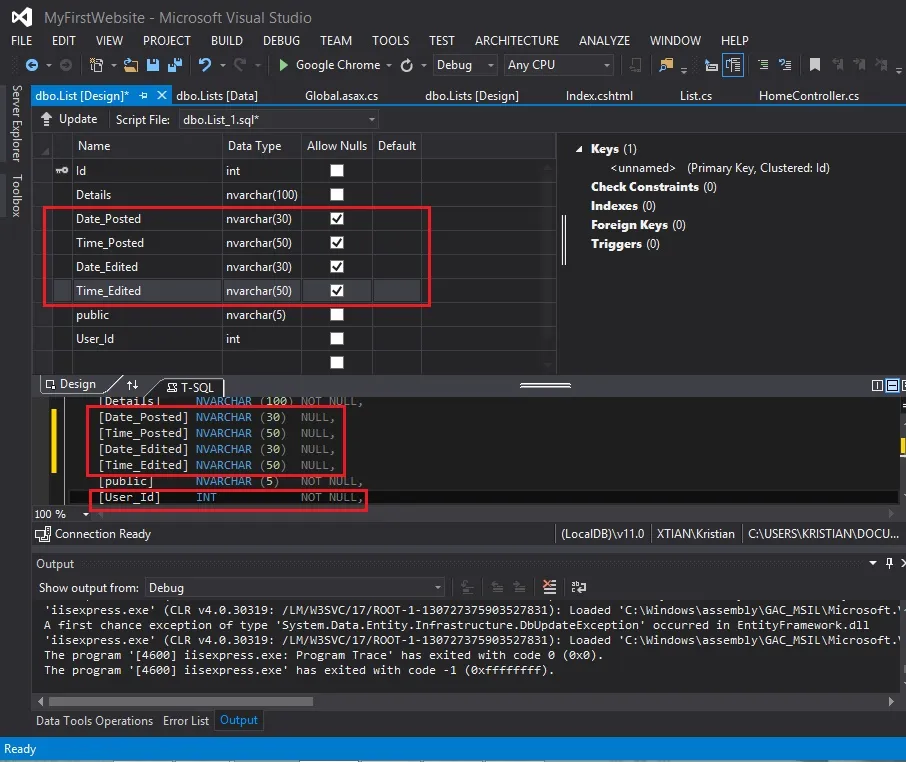Click the Clear All output icon

[x=549, y=587]
